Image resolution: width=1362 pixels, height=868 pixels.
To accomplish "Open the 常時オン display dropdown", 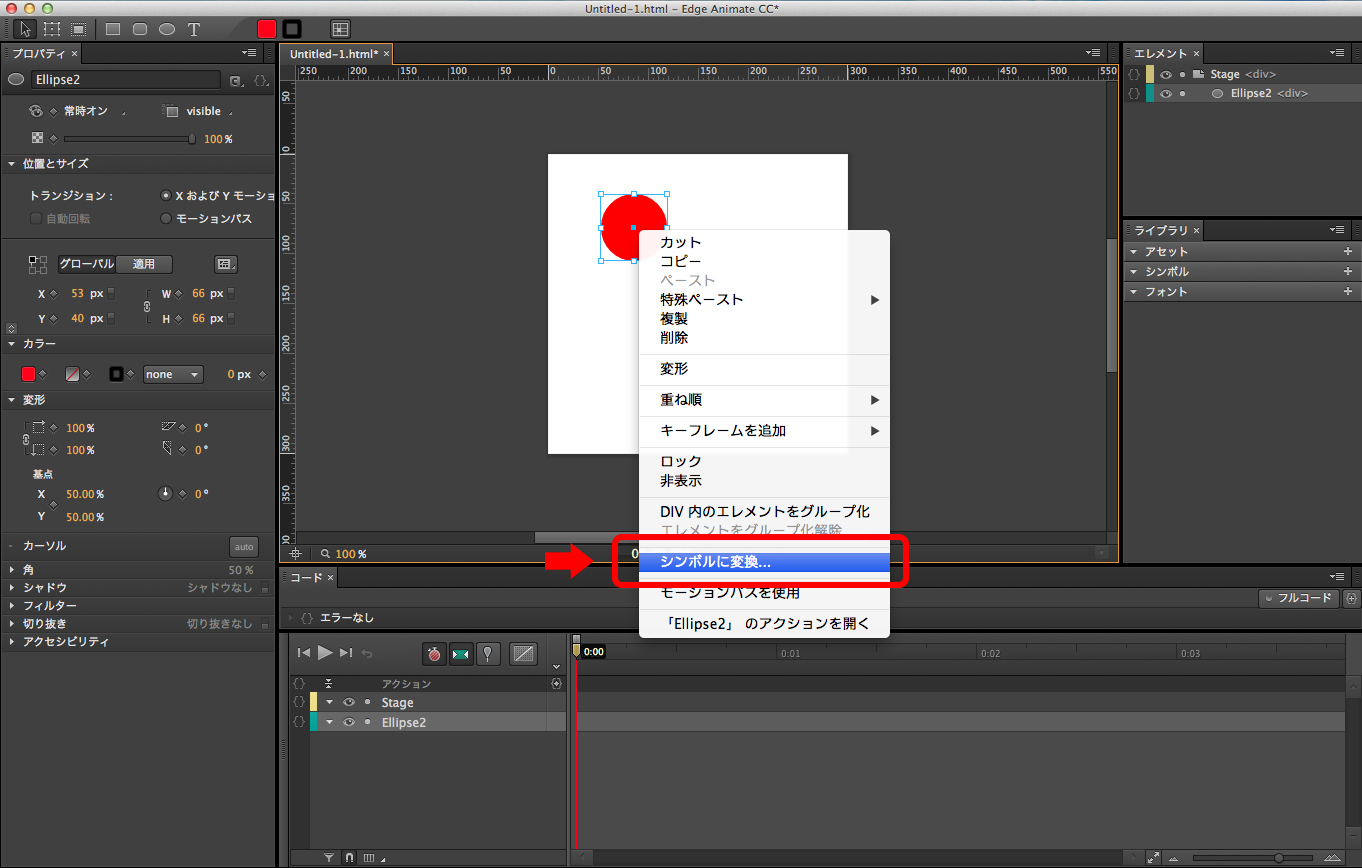I will click(93, 111).
